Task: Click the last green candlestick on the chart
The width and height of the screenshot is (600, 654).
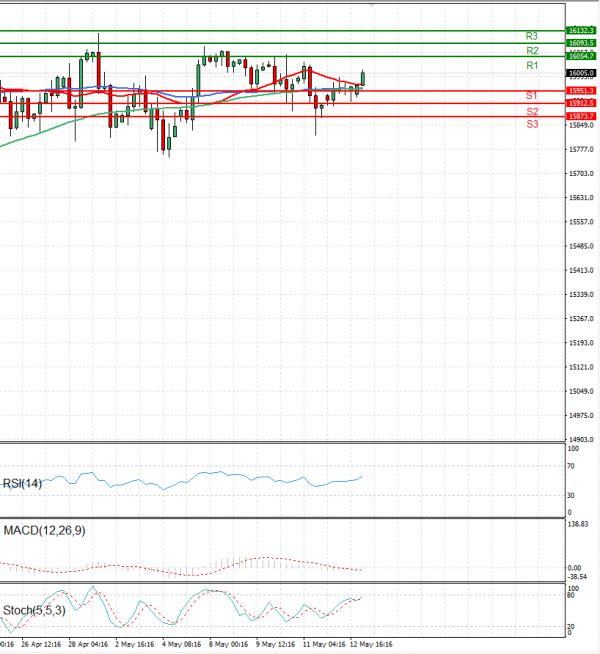Action: point(363,78)
